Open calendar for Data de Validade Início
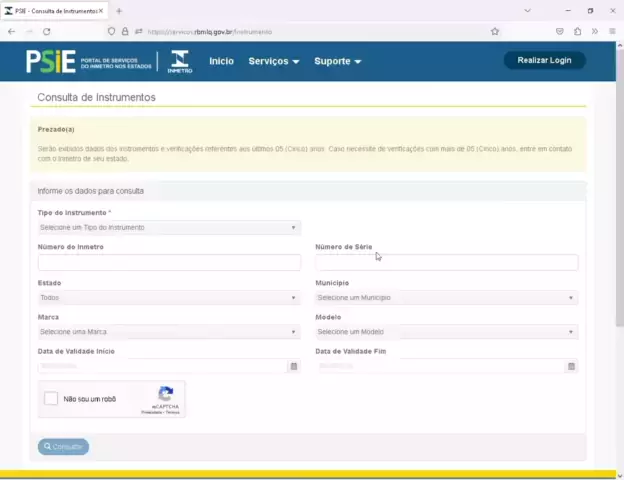 coord(293,366)
